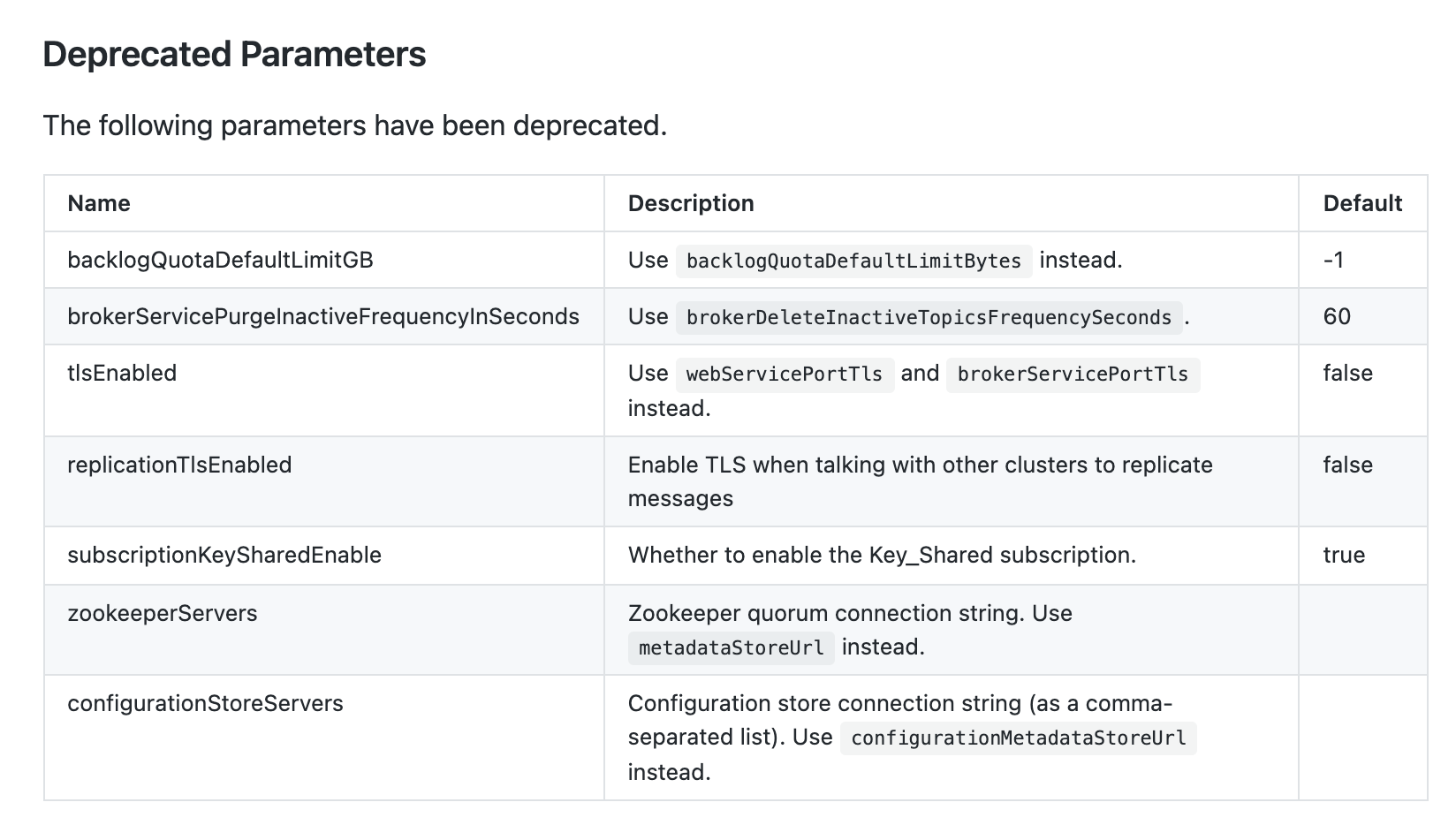Screen dimensions: 1456x825
Task: Select the replicationTlsEnabled parameter name
Action: [x=179, y=465]
